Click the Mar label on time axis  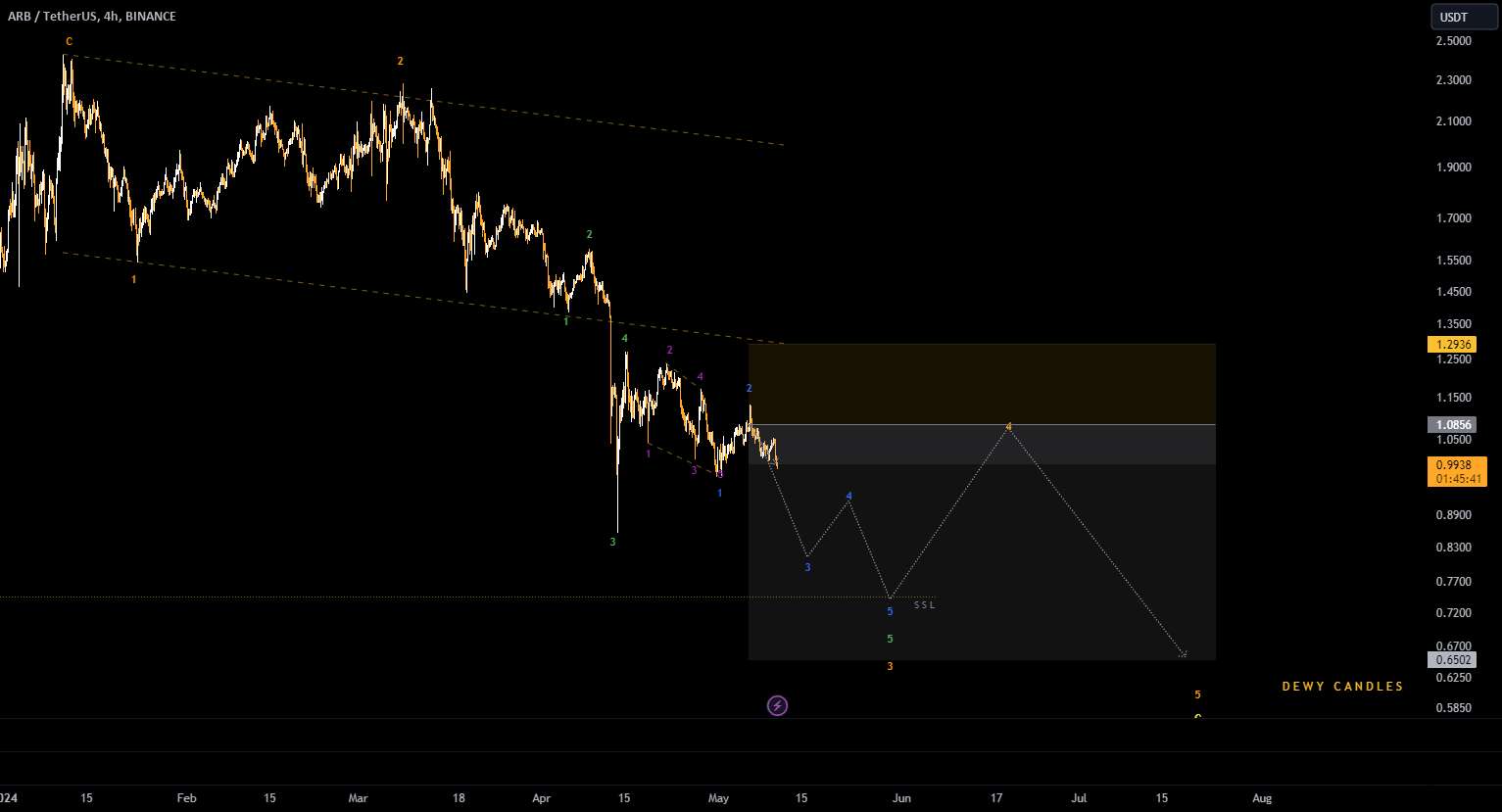coord(359,798)
